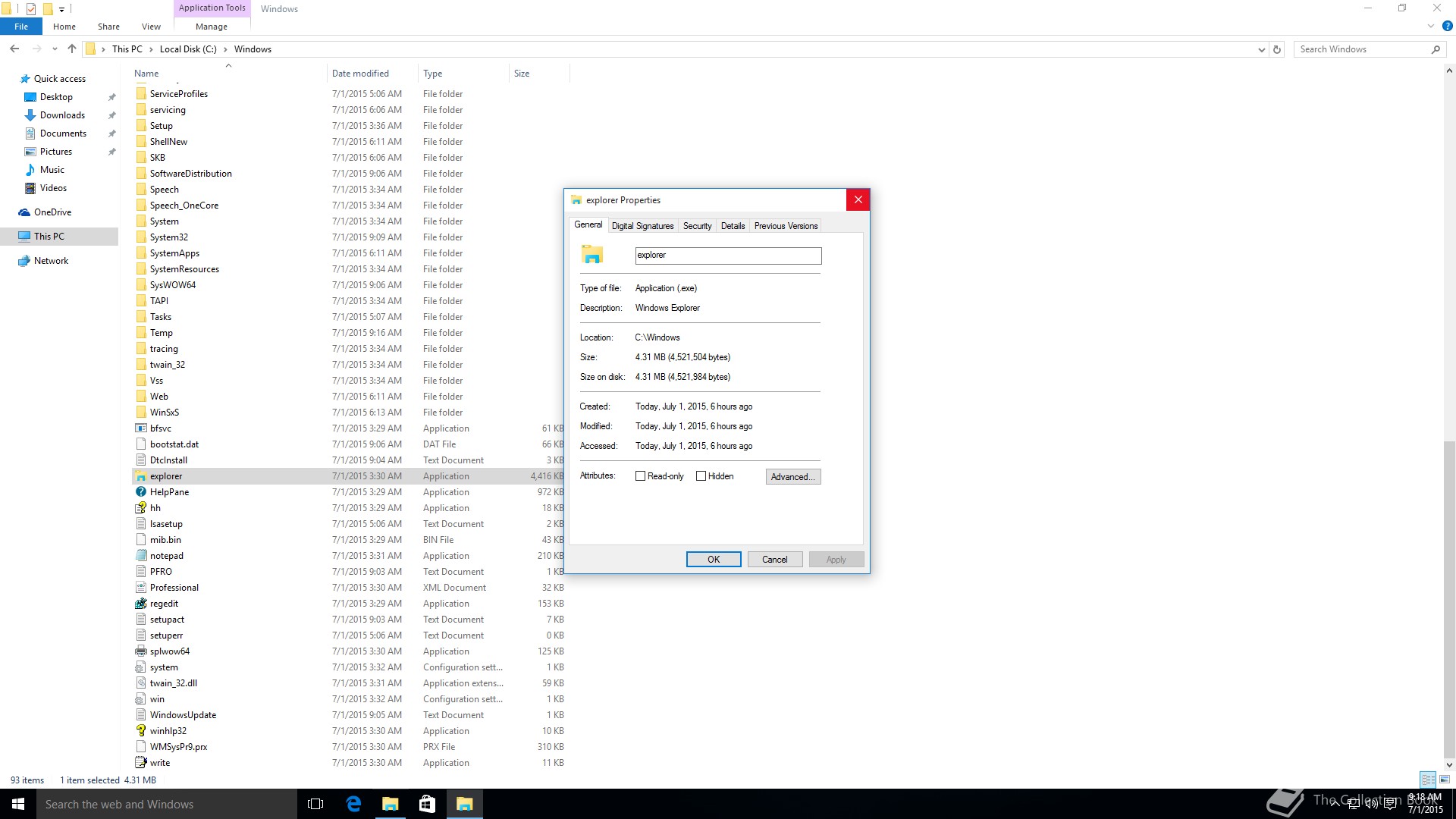This screenshot has height=819, width=1456.
Task: Click the search magnifier icon
Action: [x=1436, y=49]
